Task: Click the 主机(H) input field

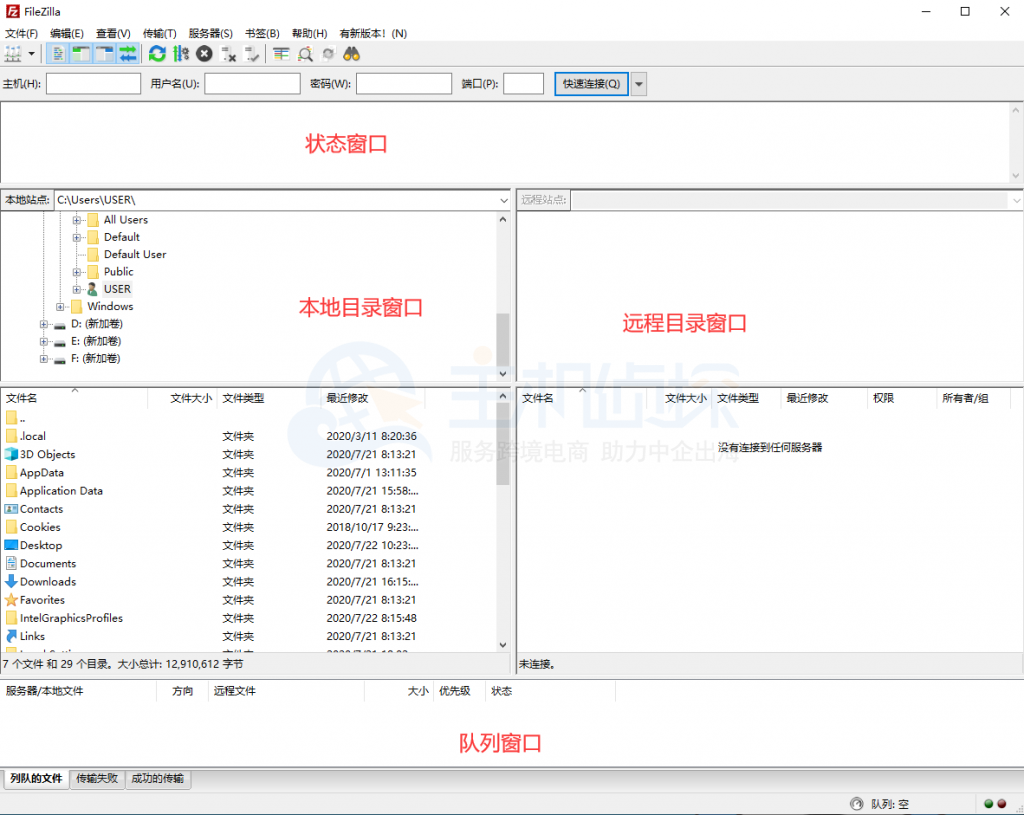Action: [93, 83]
